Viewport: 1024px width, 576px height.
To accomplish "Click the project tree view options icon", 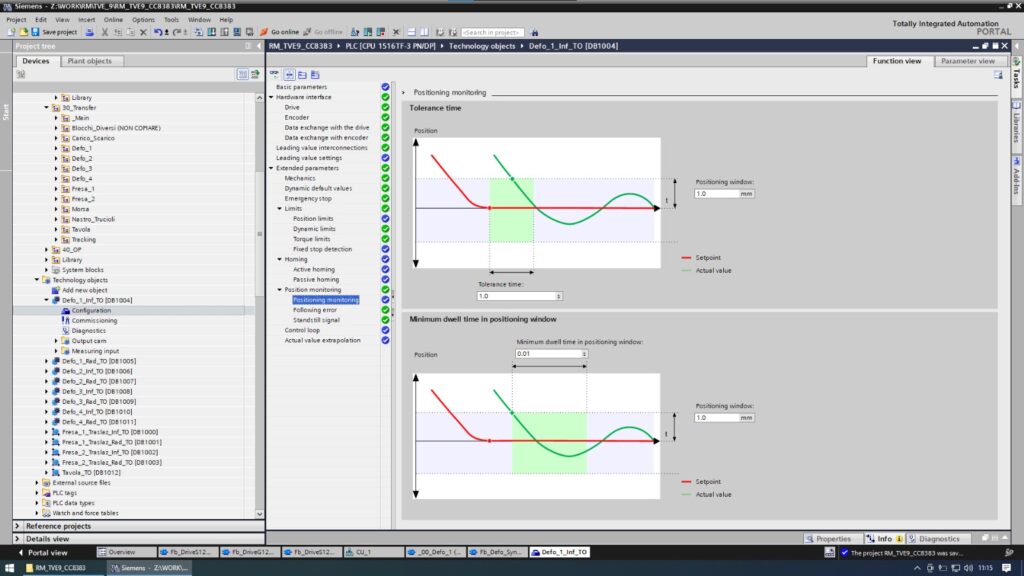I will [242, 74].
